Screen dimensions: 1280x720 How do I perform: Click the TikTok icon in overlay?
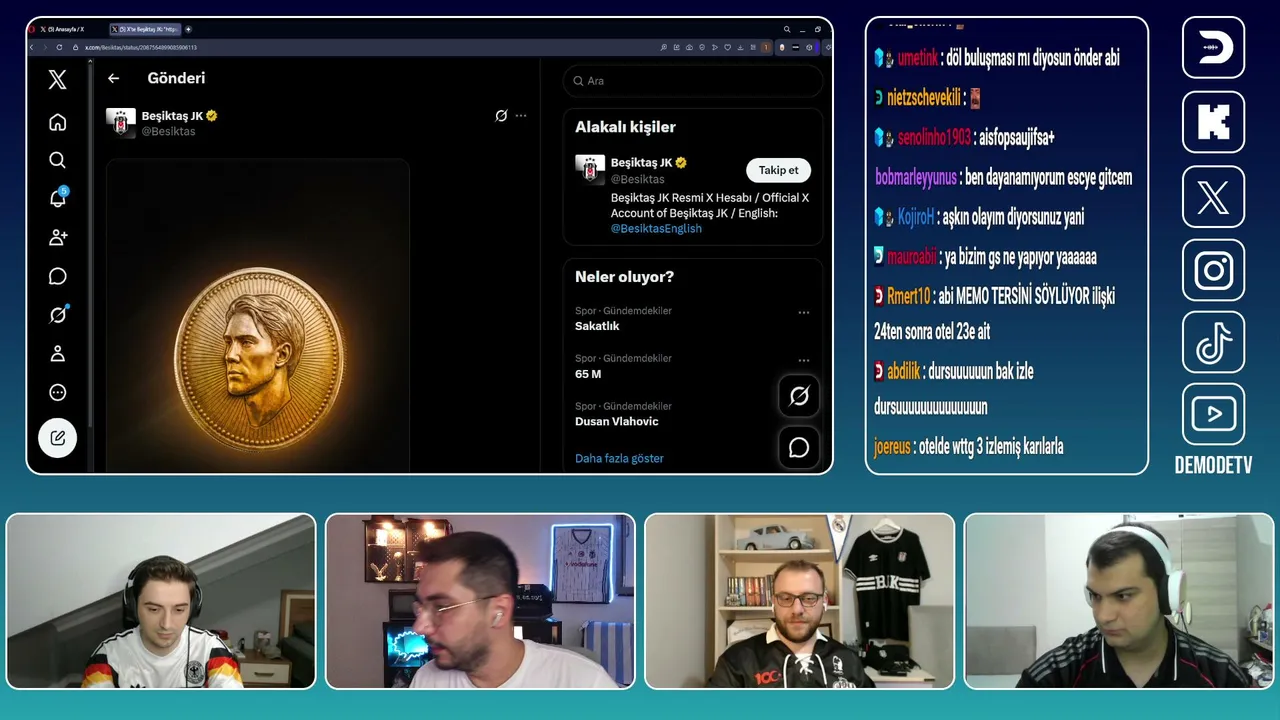pyautogui.click(x=1213, y=344)
